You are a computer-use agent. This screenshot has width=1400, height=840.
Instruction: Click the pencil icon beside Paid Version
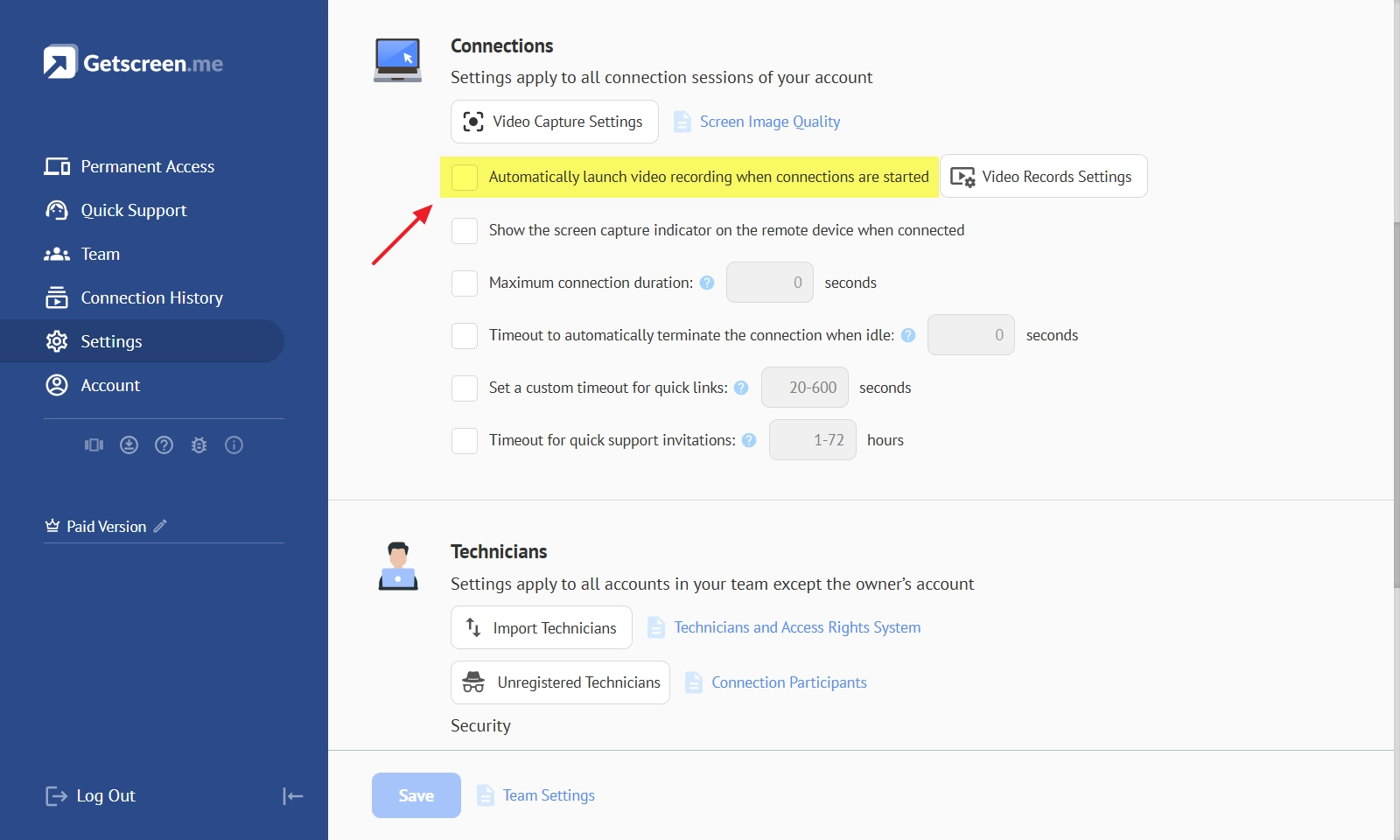(160, 526)
